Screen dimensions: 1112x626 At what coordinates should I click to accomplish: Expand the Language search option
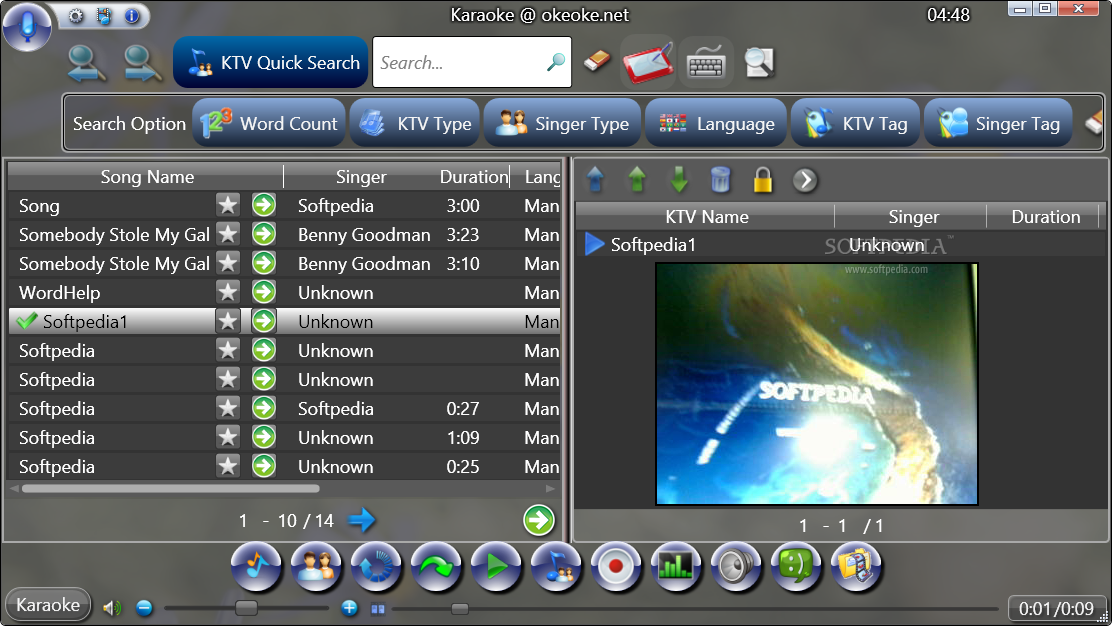click(716, 123)
